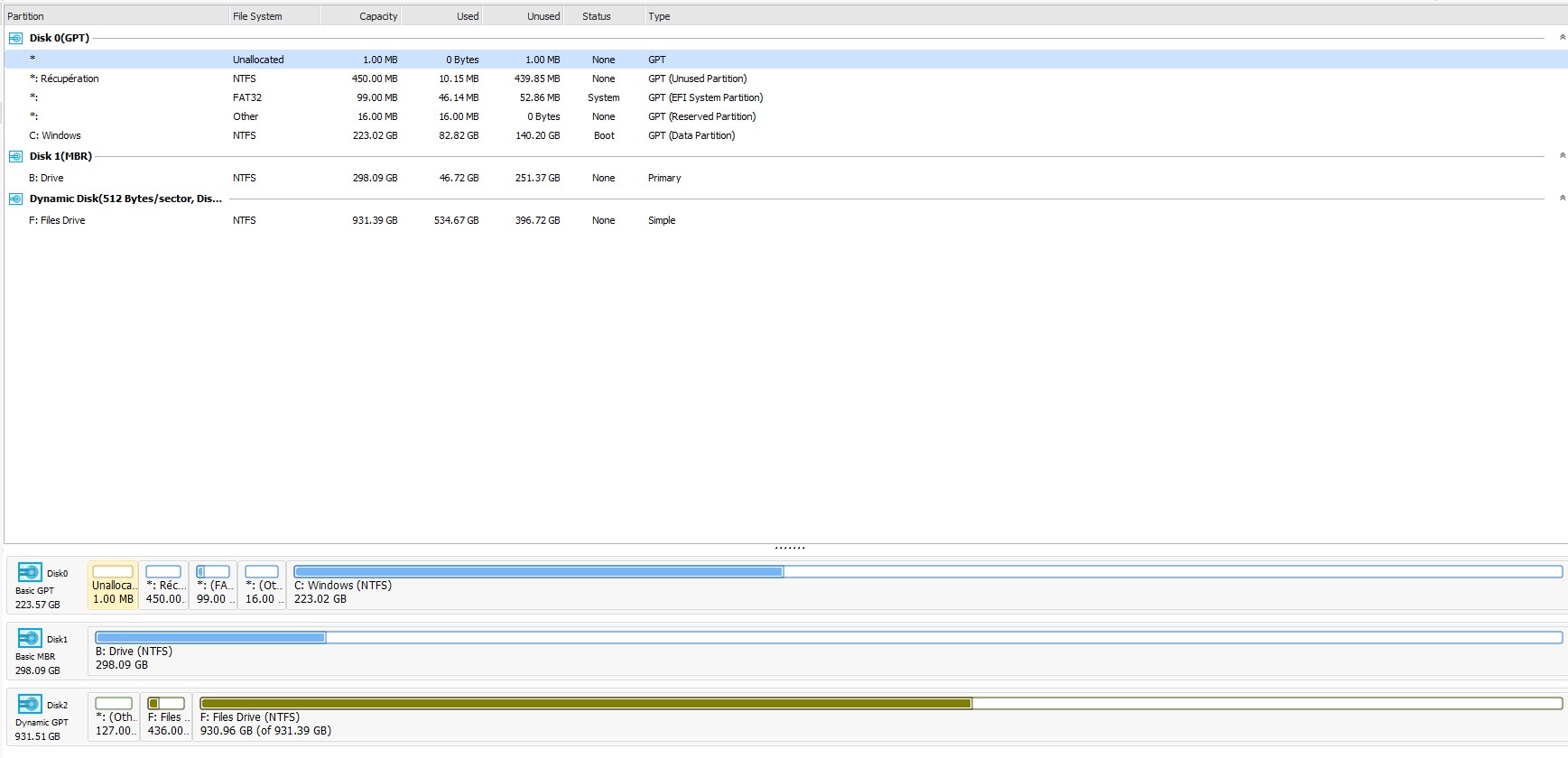Sort by the Unused column header
The image size is (1568, 758).
click(524, 16)
